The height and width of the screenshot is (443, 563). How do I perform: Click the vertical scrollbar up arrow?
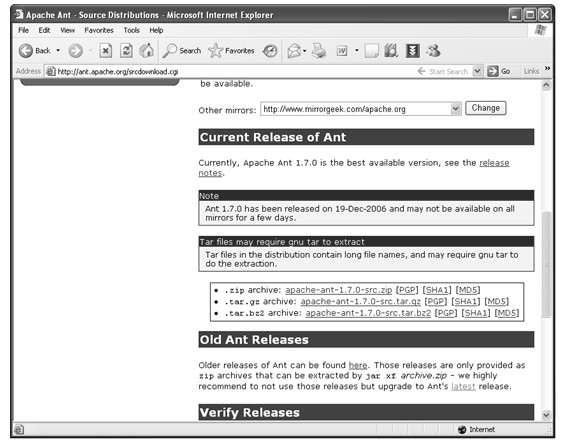[x=546, y=85]
